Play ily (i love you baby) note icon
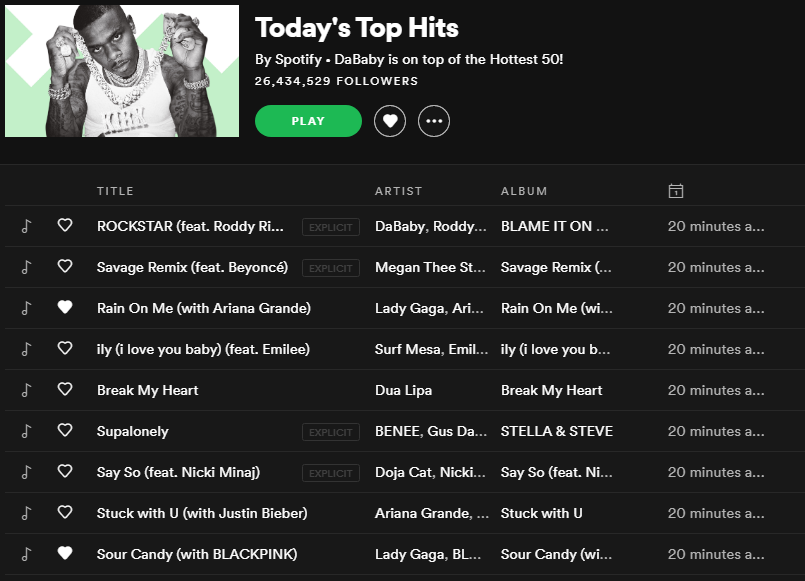The height and width of the screenshot is (581, 805). (x=26, y=349)
